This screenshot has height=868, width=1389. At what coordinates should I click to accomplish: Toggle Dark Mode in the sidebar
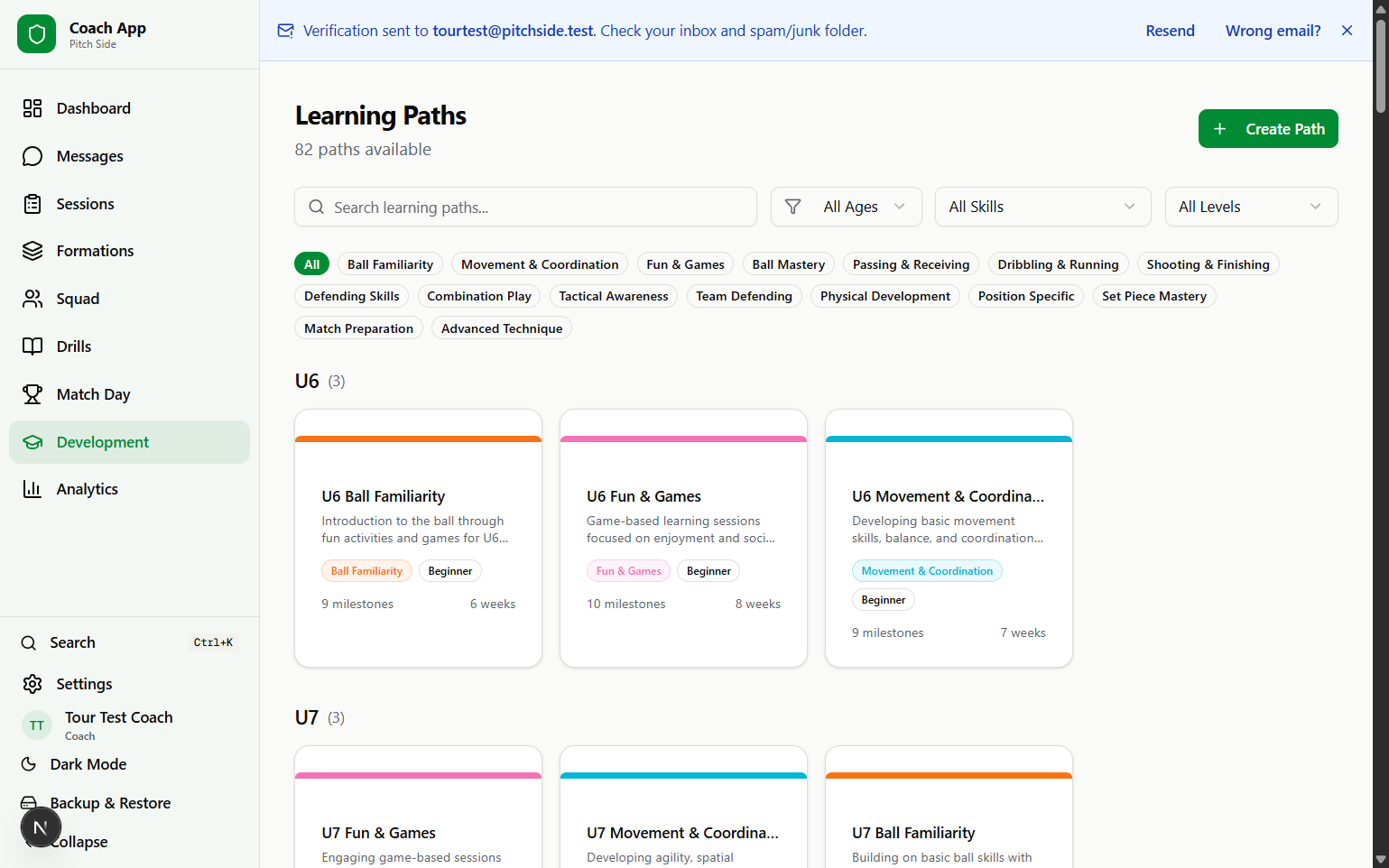88,764
